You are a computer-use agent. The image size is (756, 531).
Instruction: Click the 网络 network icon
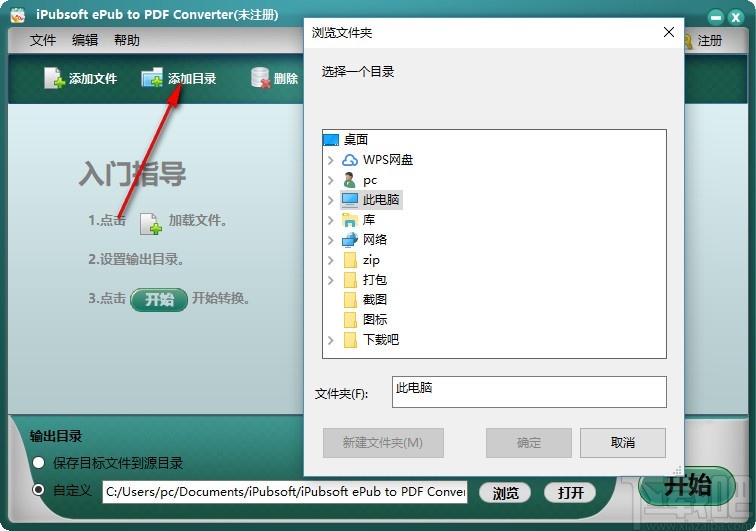(350, 240)
